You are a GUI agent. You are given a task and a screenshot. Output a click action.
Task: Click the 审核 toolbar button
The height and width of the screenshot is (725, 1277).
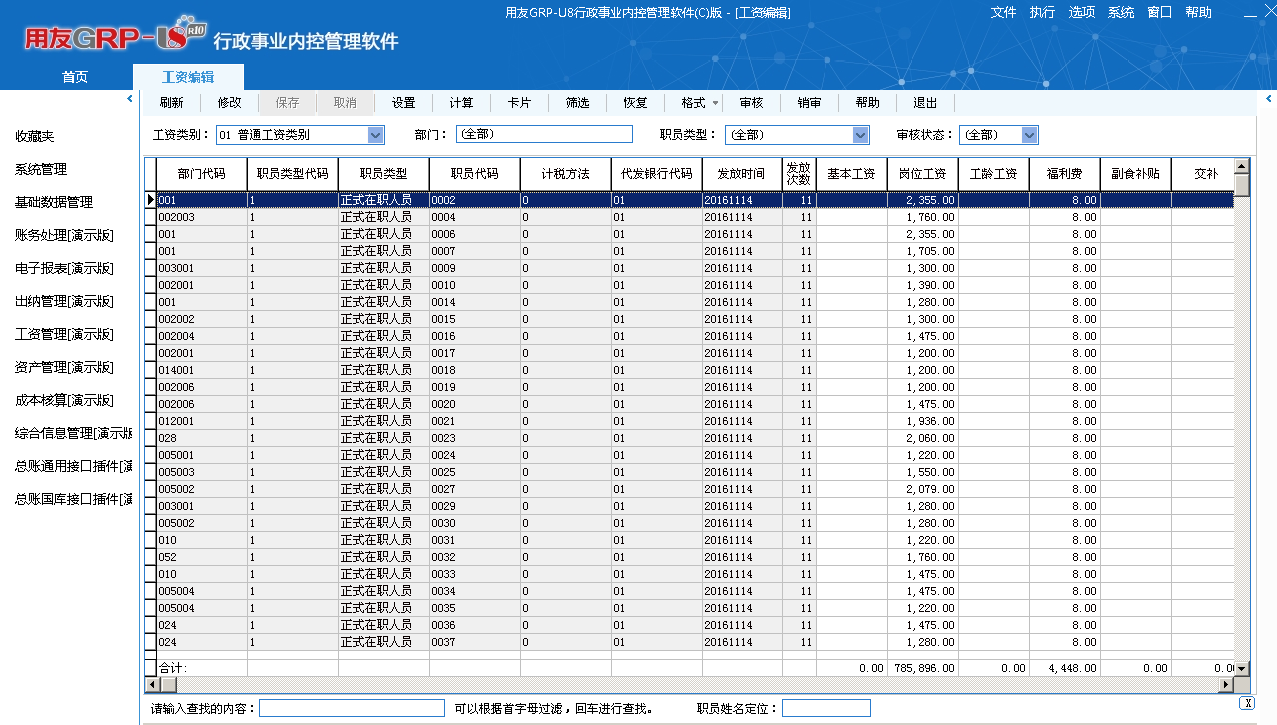(x=752, y=103)
